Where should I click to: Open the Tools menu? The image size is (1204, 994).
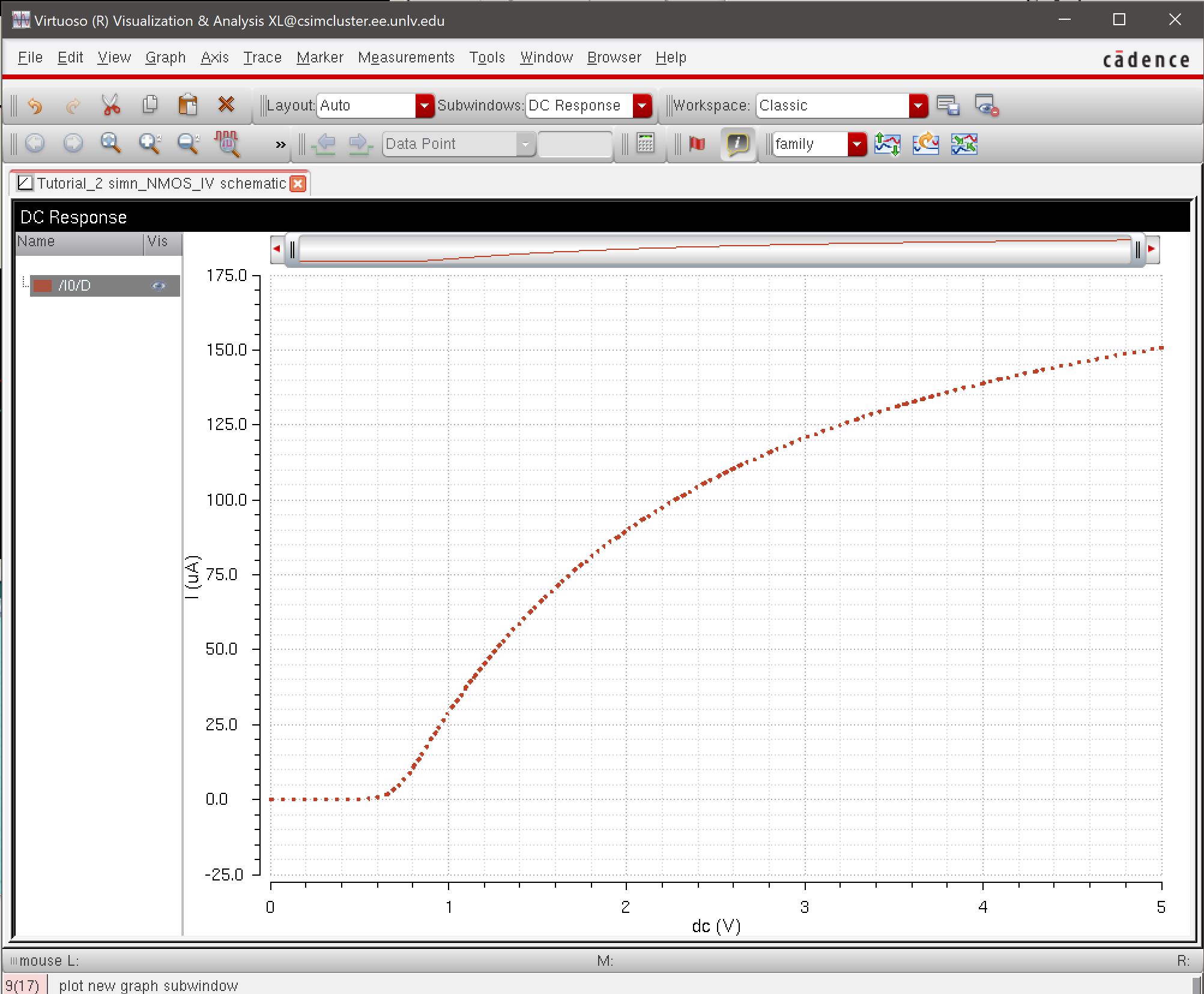[487, 58]
